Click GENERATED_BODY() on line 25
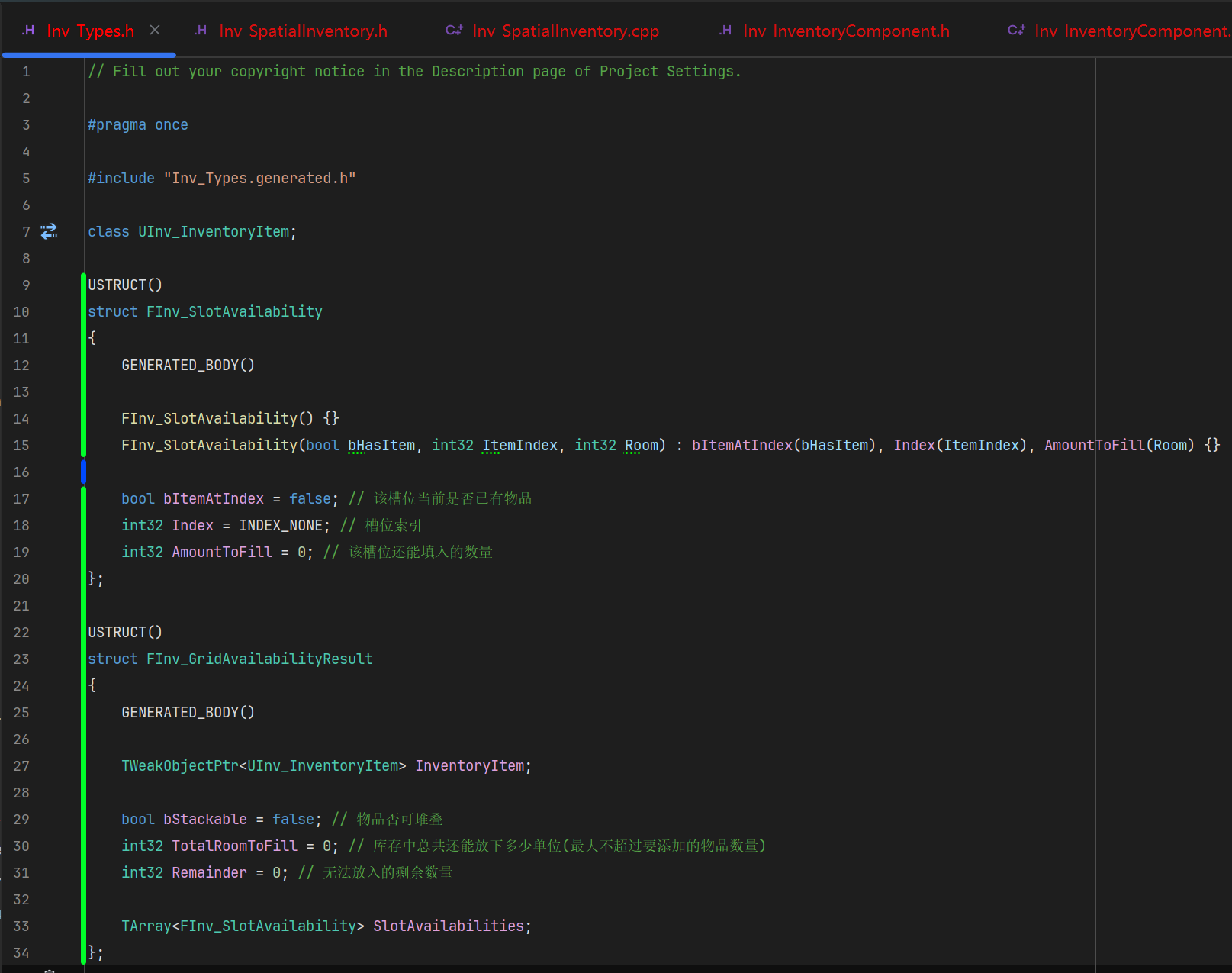1232x973 pixels. [x=188, y=713]
